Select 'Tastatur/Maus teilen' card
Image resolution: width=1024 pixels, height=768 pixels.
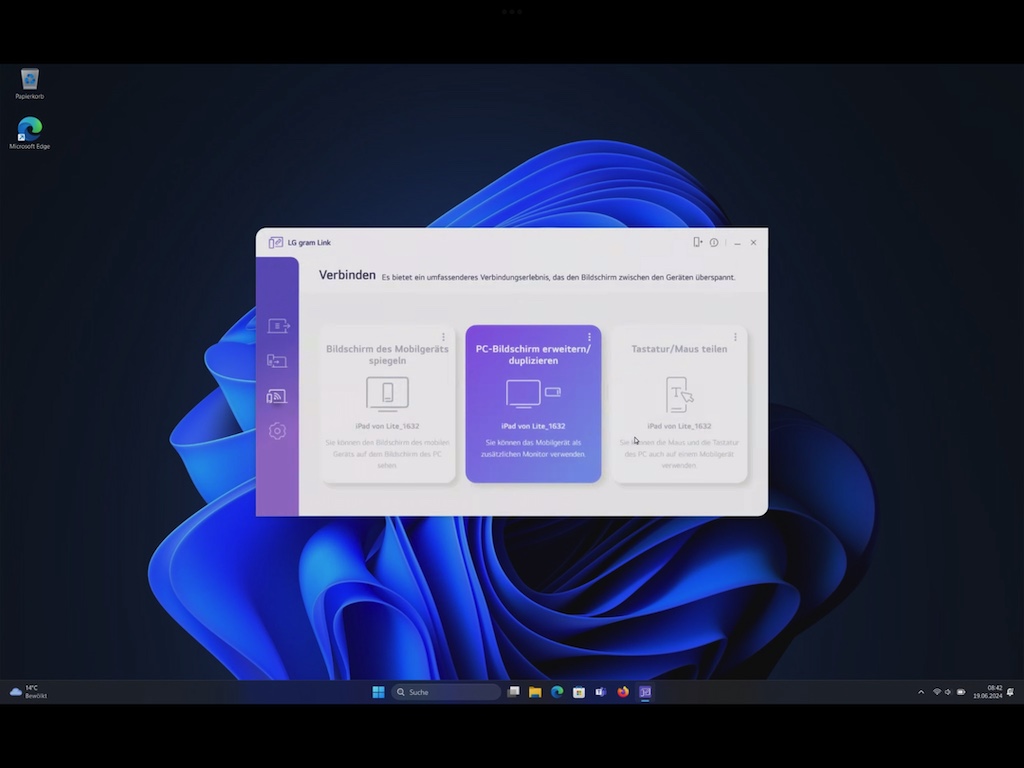[x=679, y=404]
